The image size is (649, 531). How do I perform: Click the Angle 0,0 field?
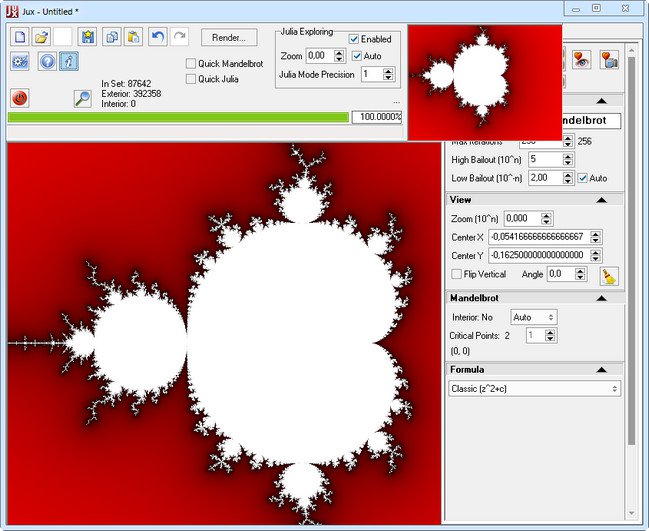tap(561, 274)
